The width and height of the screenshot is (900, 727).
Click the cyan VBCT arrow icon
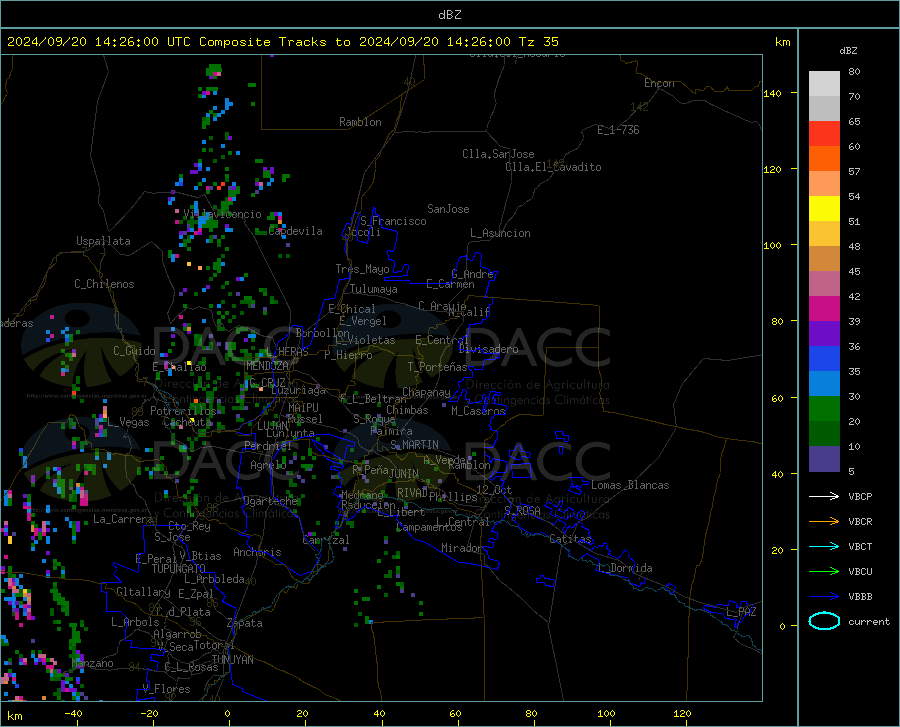pyautogui.click(x=824, y=546)
